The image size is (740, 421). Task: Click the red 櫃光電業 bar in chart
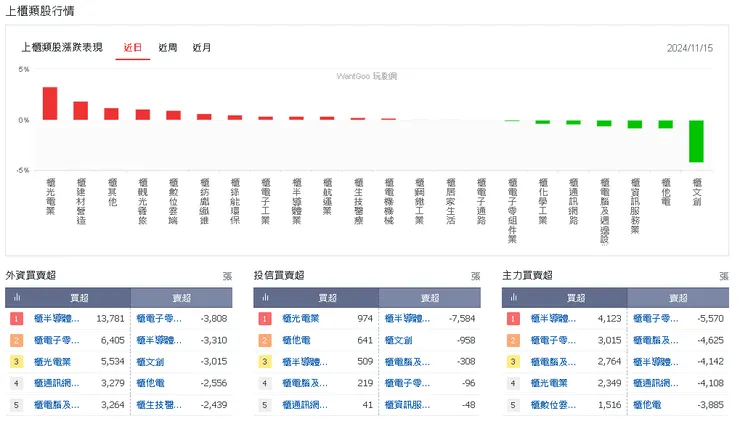tap(50, 103)
